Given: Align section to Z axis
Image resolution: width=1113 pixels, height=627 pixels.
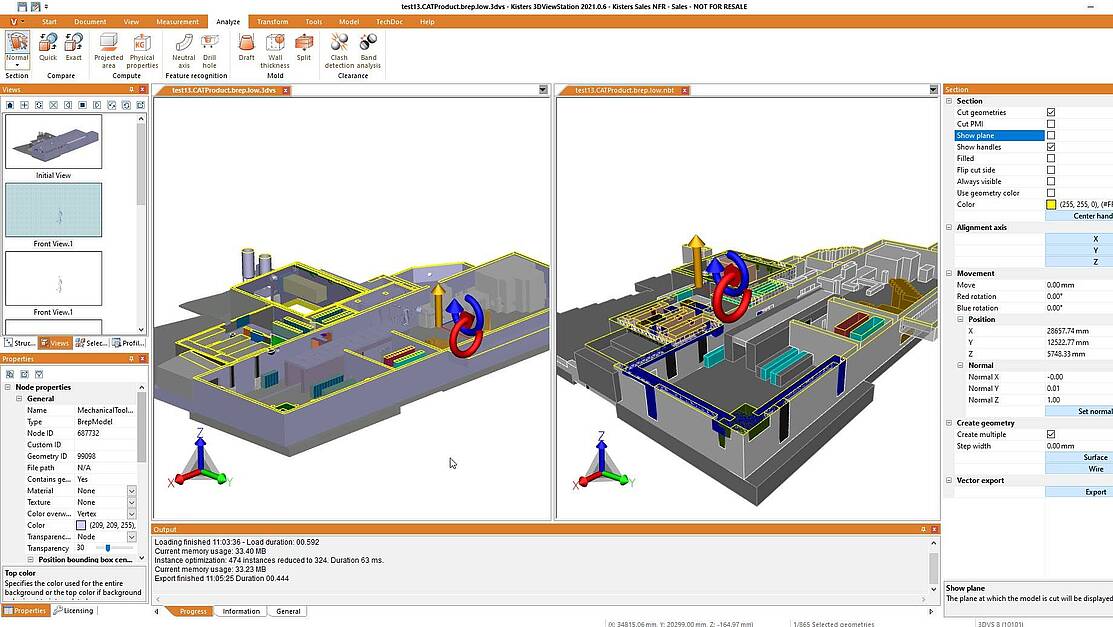Looking at the screenshot, I should click(1079, 261).
